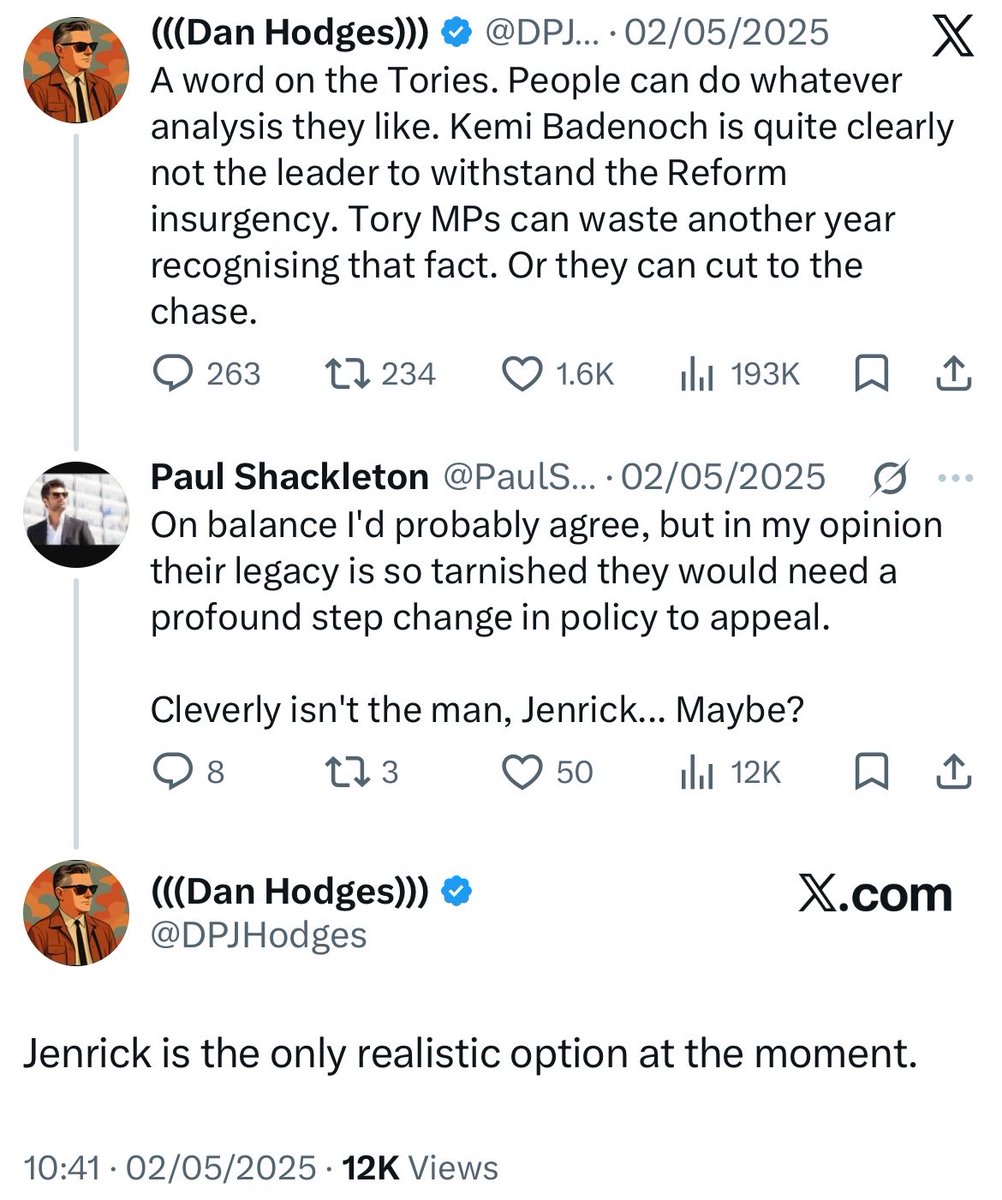Like Paul Shackleton's tweet with 50 likes

pyautogui.click(x=521, y=771)
